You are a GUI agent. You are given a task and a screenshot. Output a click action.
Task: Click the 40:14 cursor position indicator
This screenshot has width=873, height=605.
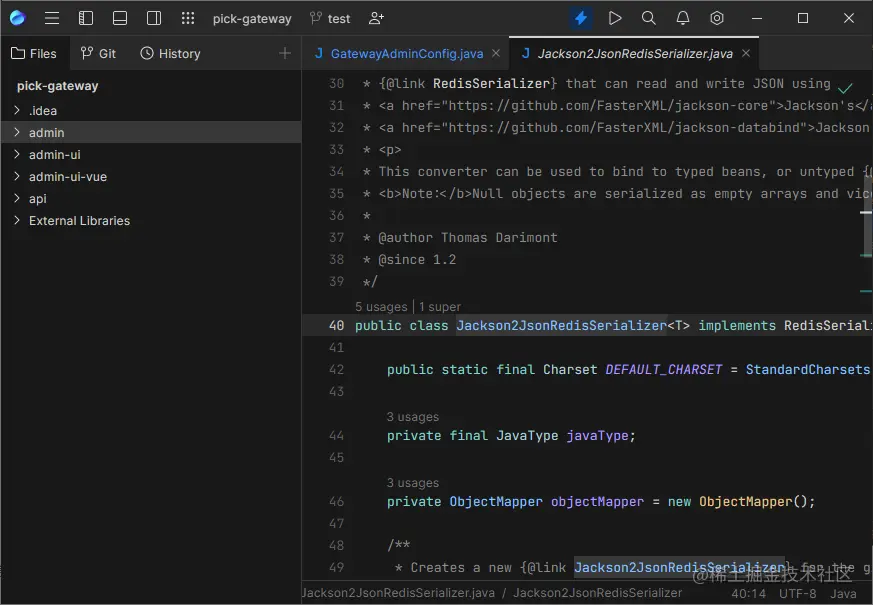pyautogui.click(x=748, y=594)
